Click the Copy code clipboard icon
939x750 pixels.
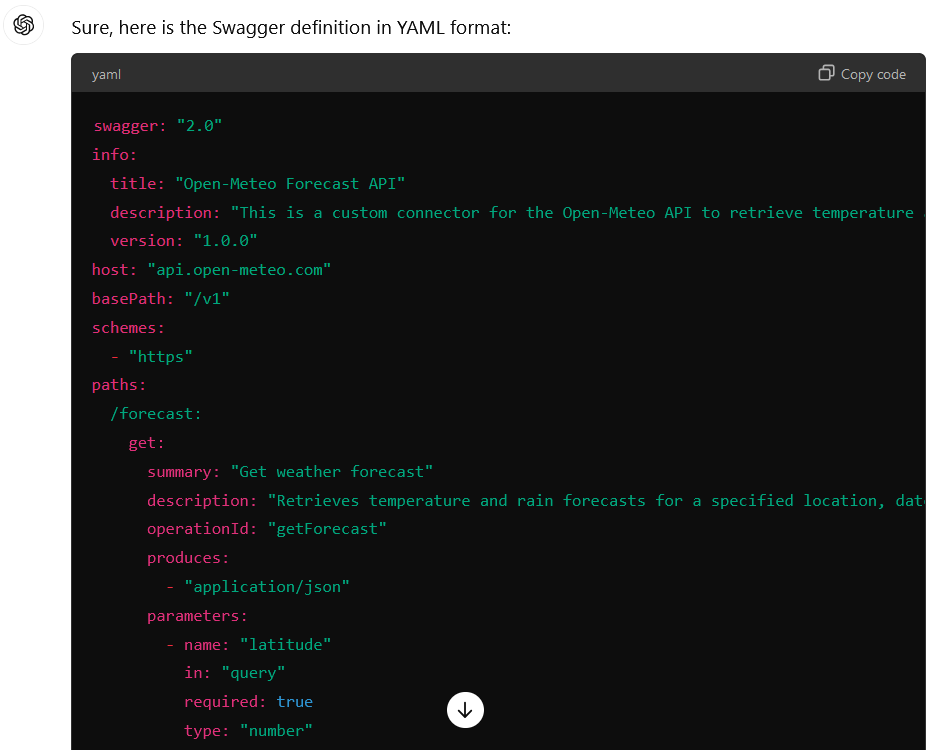click(826, 73)
